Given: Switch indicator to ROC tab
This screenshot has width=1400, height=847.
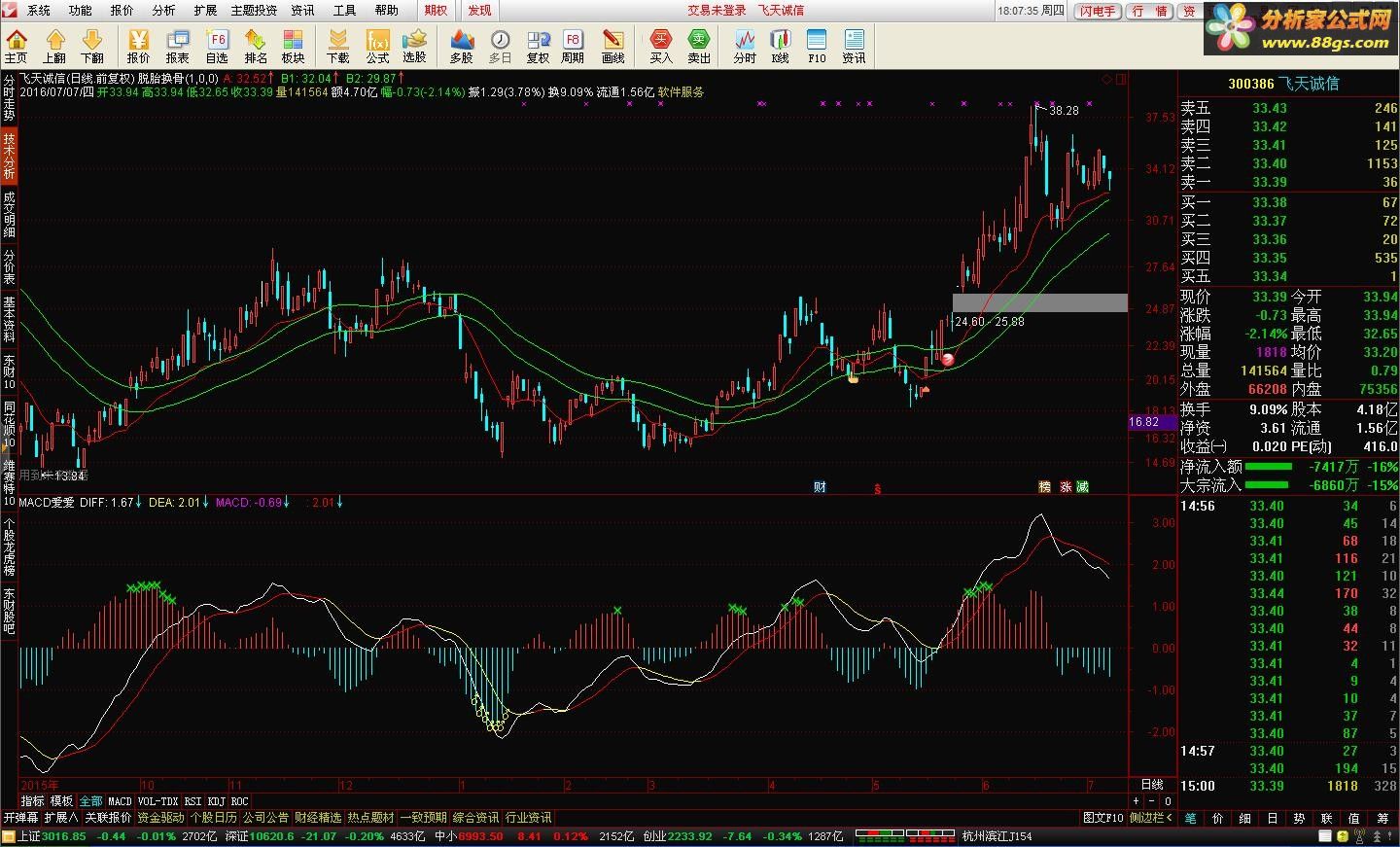Looking at the screenshot, I should (x=239, y=801).
